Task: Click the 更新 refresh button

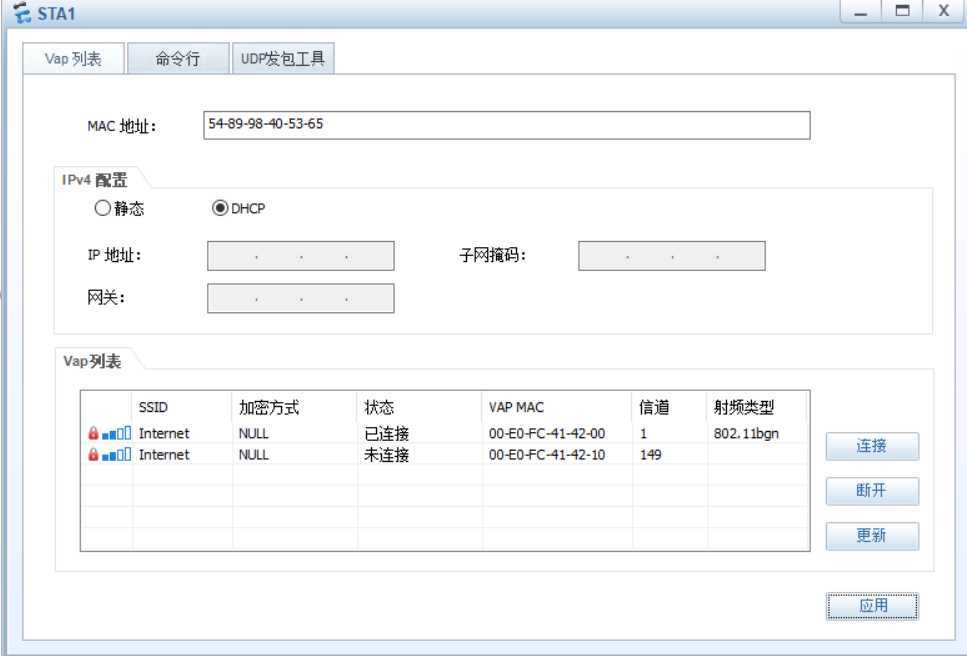Action: tap(872, 536)
